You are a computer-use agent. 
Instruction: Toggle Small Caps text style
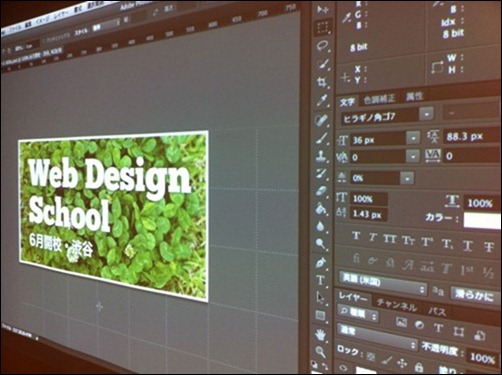coord(408,241)
